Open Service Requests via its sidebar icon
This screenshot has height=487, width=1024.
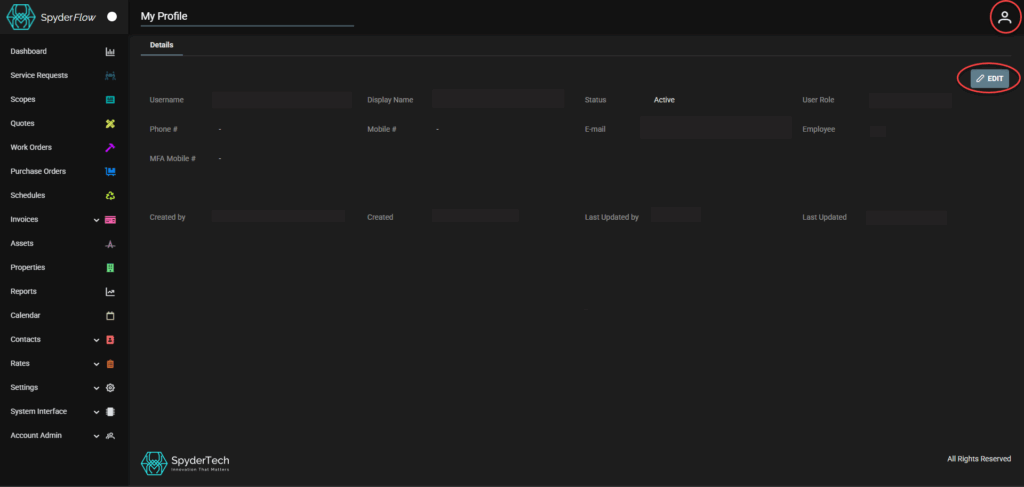point(110,76)
